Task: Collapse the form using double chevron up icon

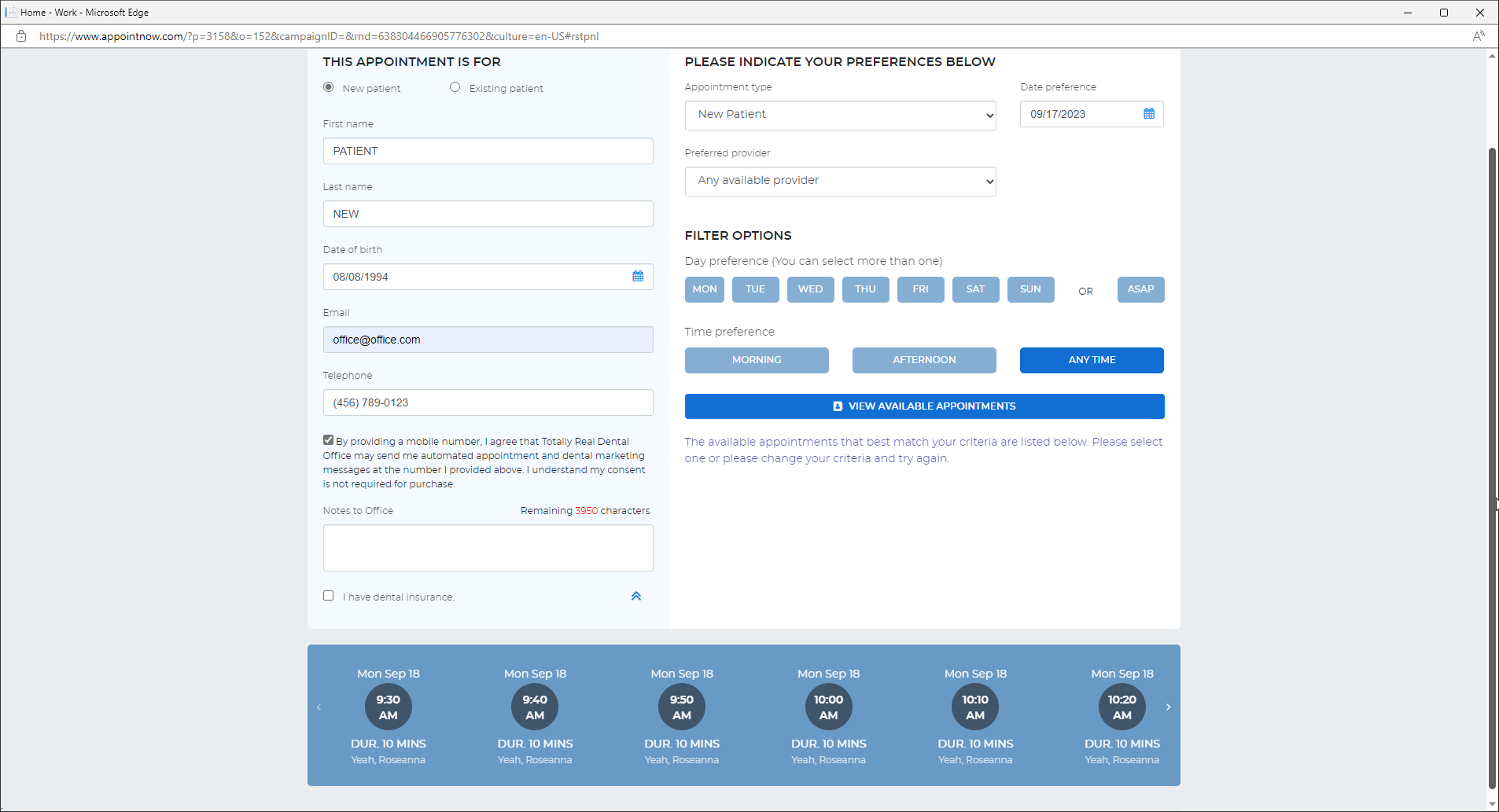Action: pyautogui.click(x=635, y=597)
